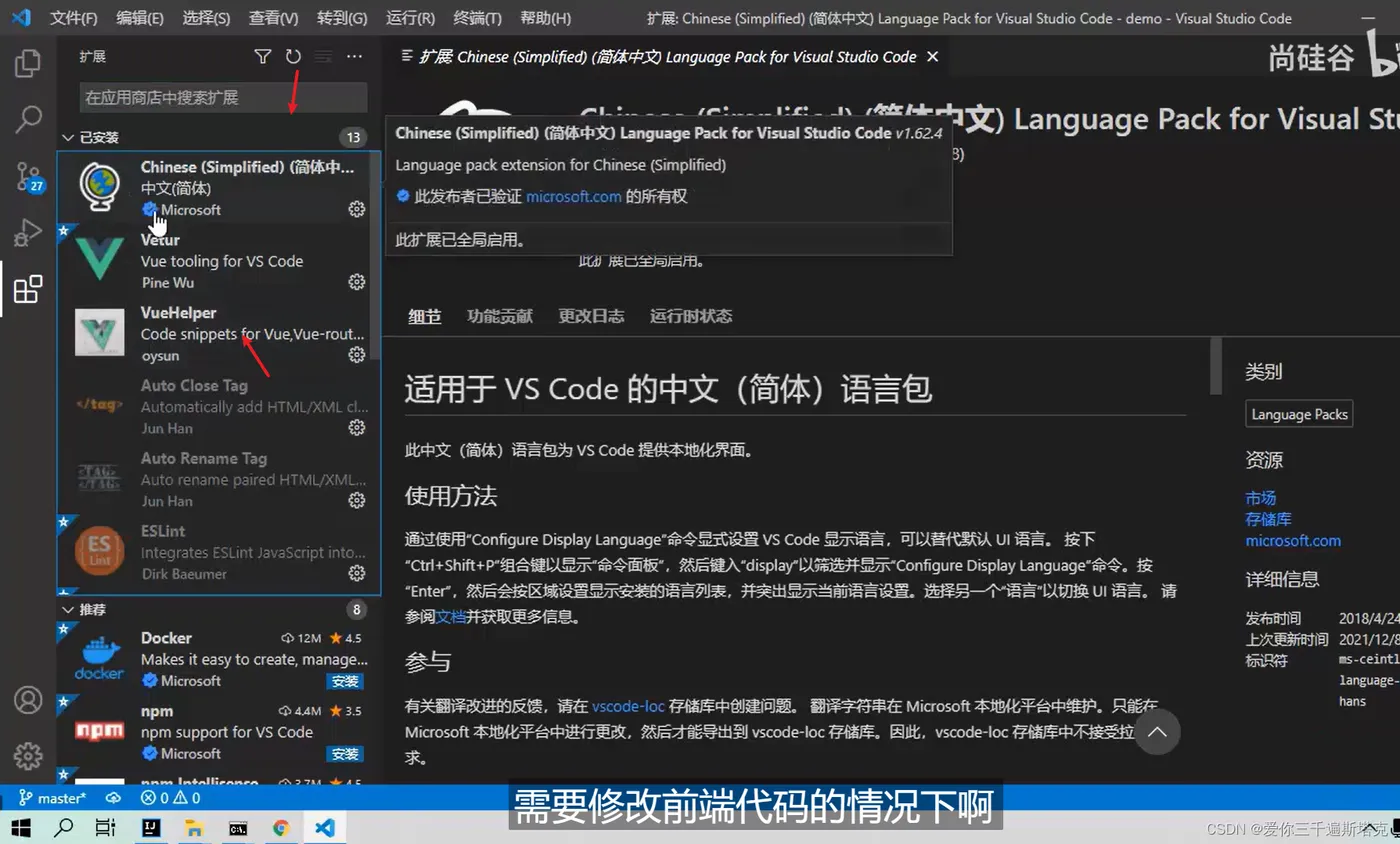Image resolution: width=1400 pixels, height=844 pixels.
Task: Open Windows Start menu
Action: [21, 828]
